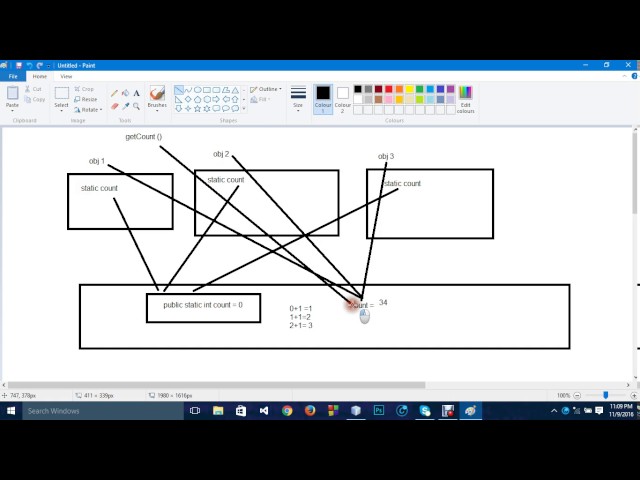The width and height of the screenshot is (640, 480).
Task: Choose the Right-angled triangle shape
Action: tap(178, 99)
